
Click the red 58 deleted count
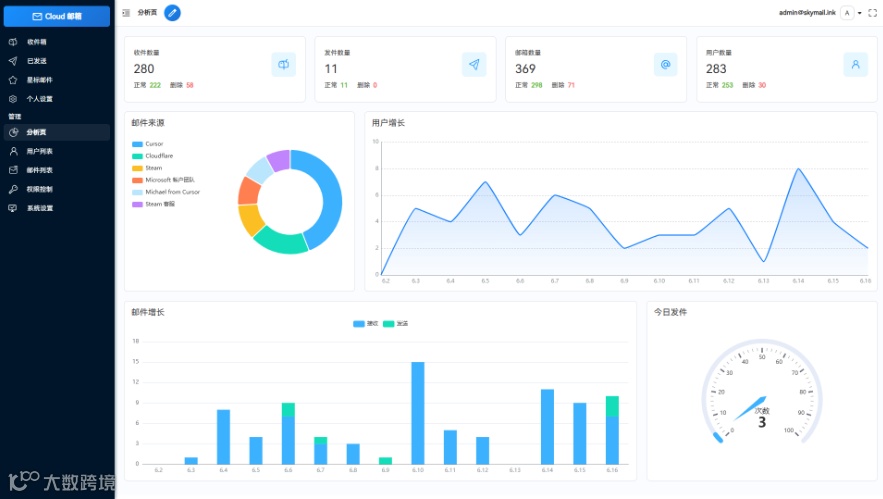pos(190,85)
